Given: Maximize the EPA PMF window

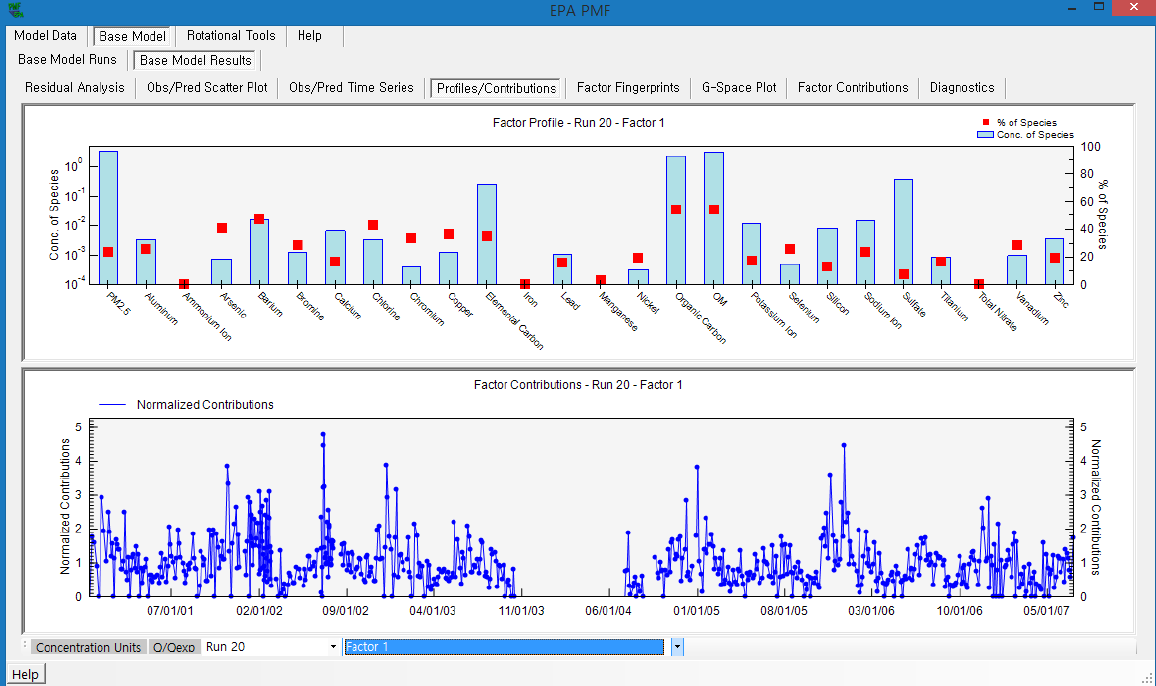Looking at the screenshot, I should (x=1098, y=7).
